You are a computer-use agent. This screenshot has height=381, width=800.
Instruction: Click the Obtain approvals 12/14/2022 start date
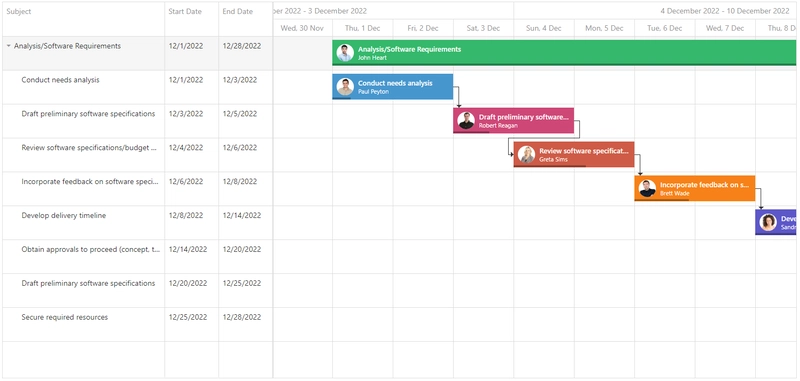(192, 257)
